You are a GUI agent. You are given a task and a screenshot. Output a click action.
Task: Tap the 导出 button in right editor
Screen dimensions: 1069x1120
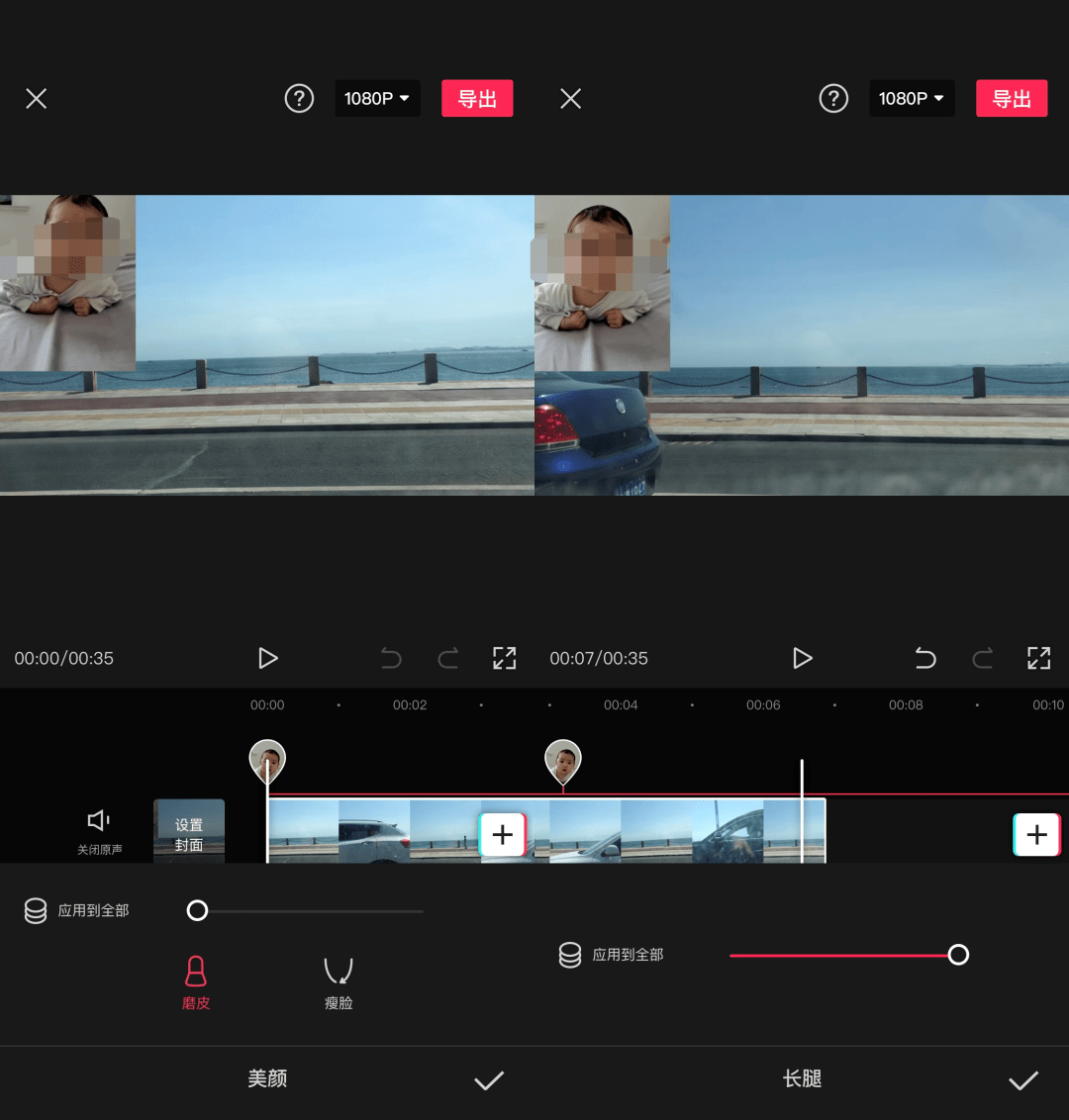[x=1012, y=99]
